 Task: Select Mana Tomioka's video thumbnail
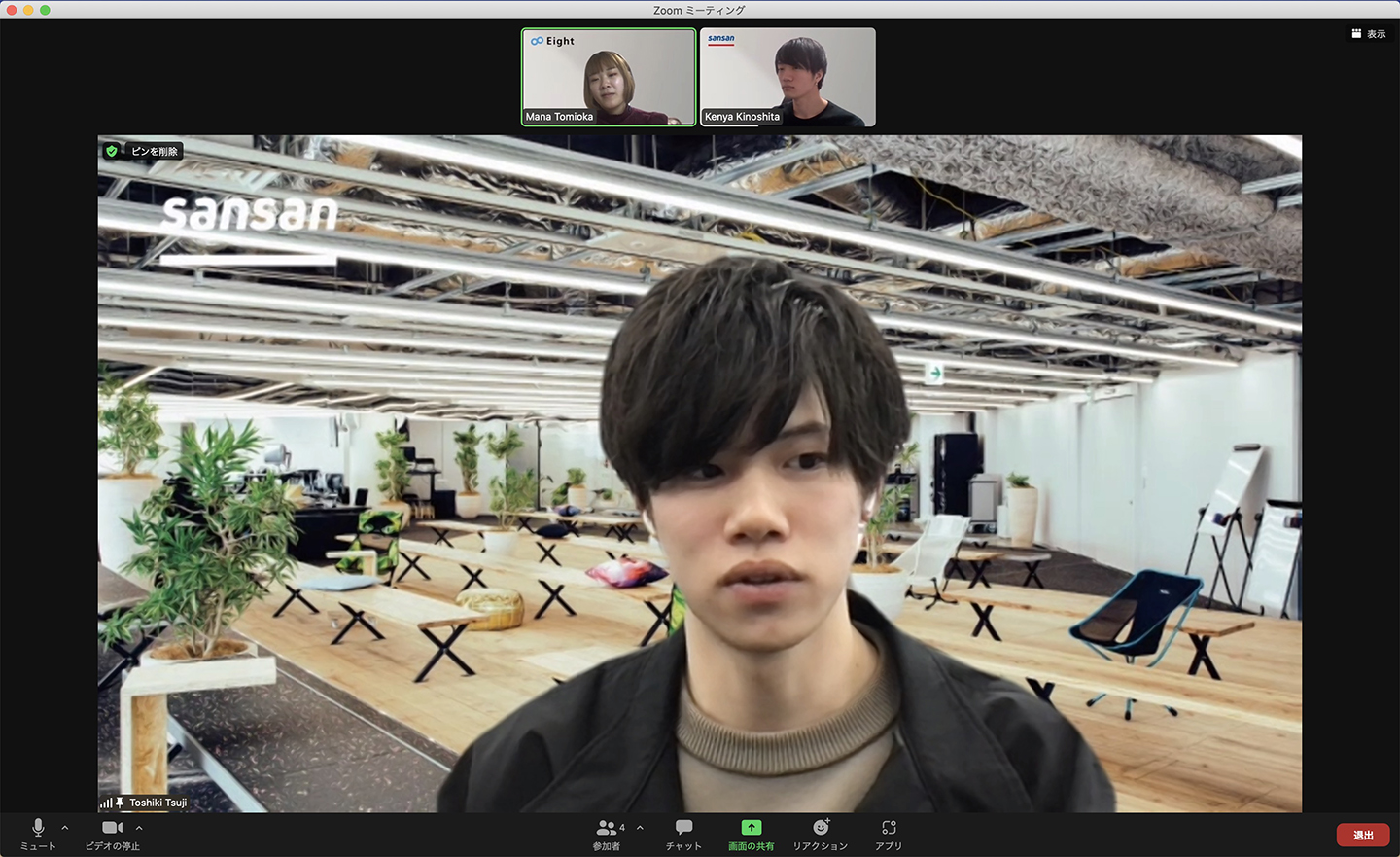(x=609, y=77)
